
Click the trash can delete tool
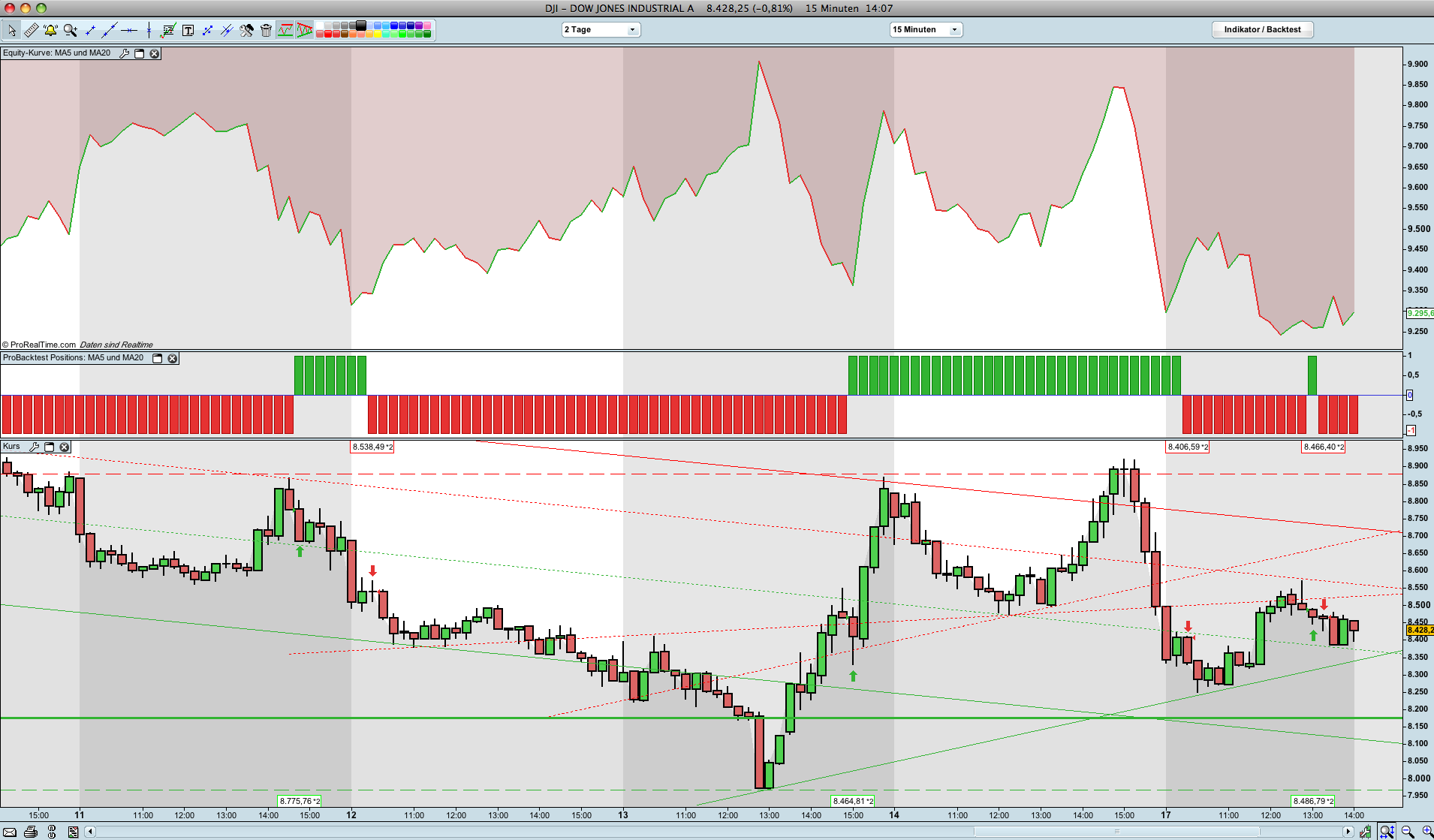click(266, 30)
